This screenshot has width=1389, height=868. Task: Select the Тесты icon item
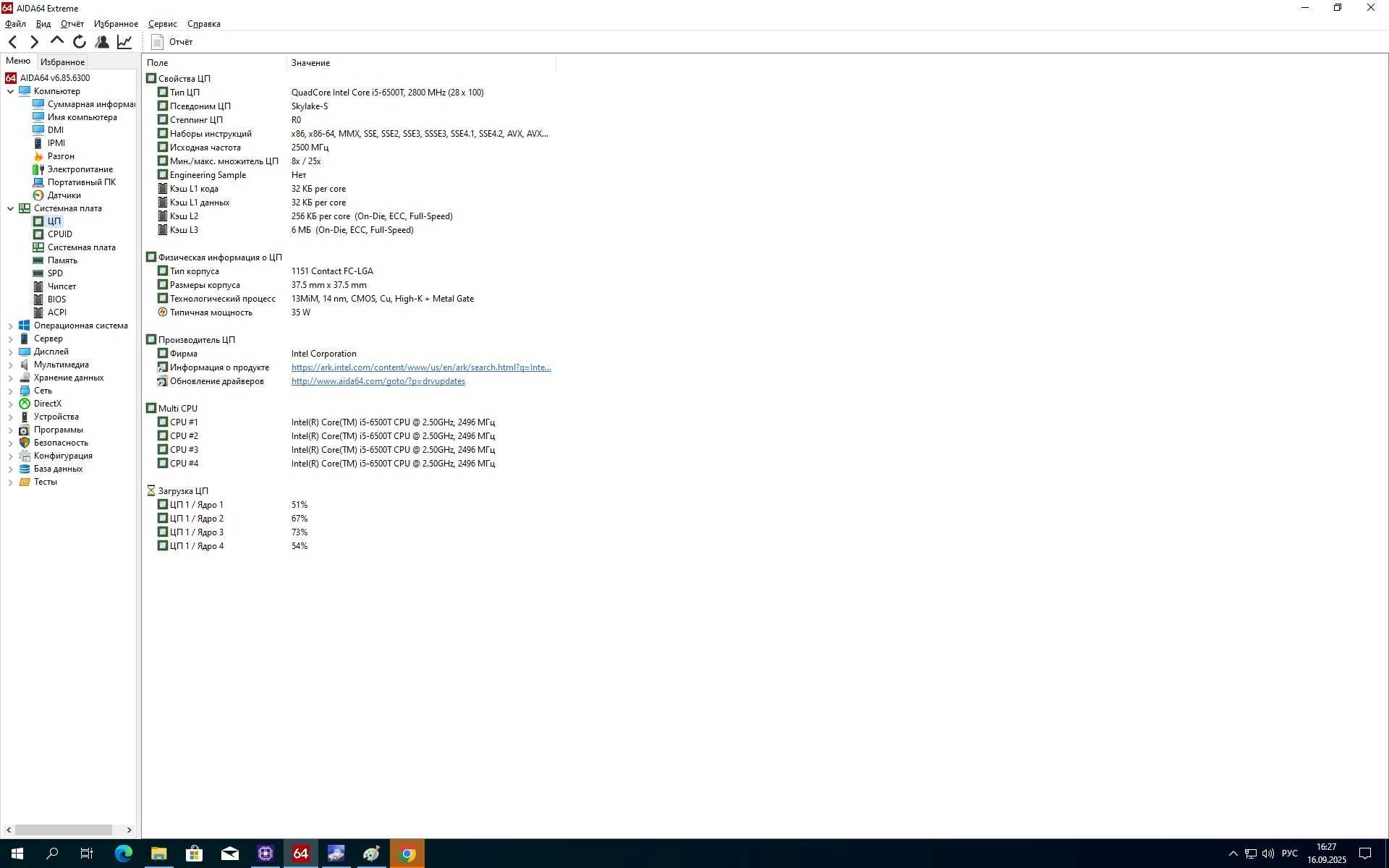pyautogui.click(x=38, y=482)
